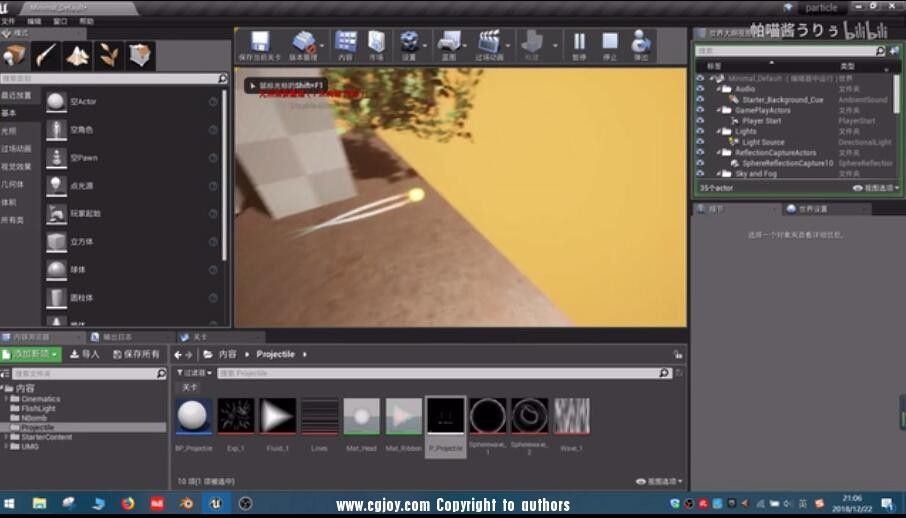
Task: Open the Source Control dropdown arrow
Action: 322,45
